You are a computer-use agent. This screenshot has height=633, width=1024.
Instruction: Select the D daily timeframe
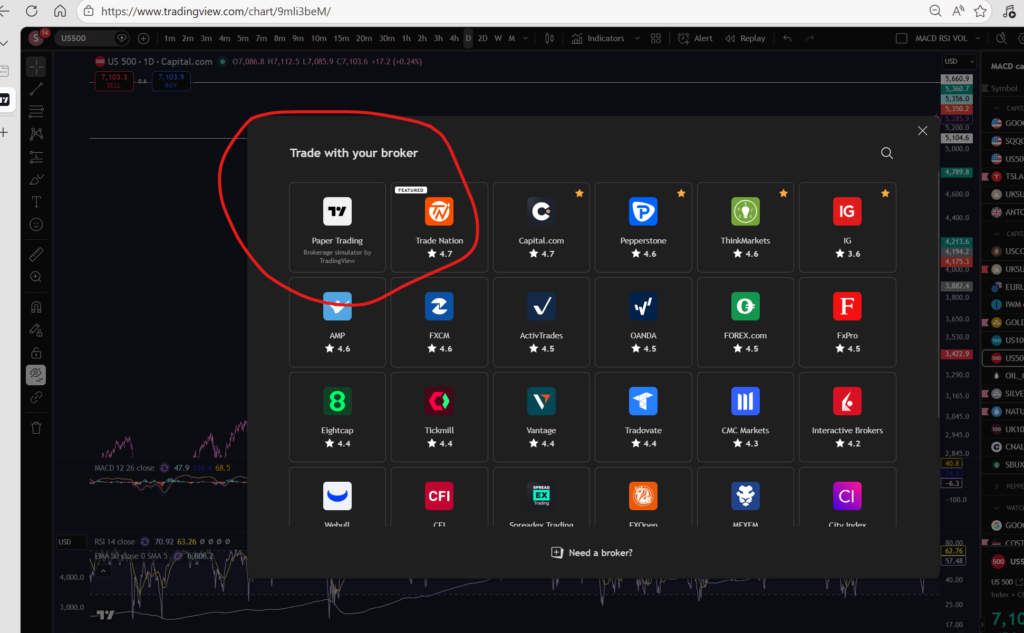point(468,39)
